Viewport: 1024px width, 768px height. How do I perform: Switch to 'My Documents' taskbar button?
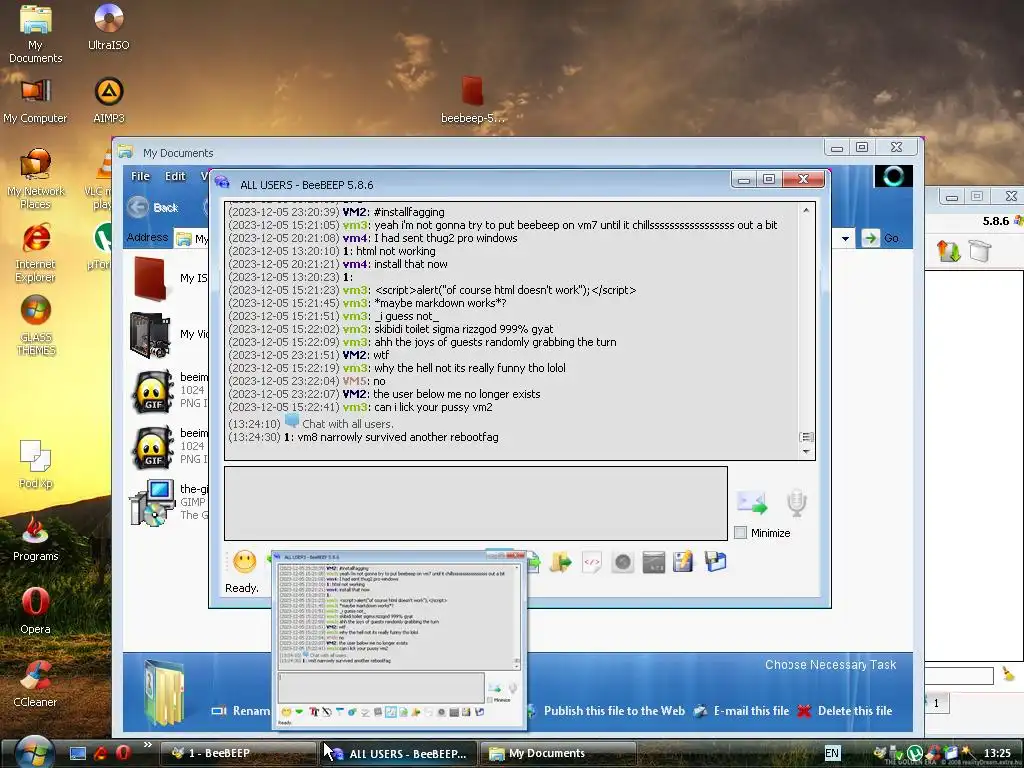[558, 753]
